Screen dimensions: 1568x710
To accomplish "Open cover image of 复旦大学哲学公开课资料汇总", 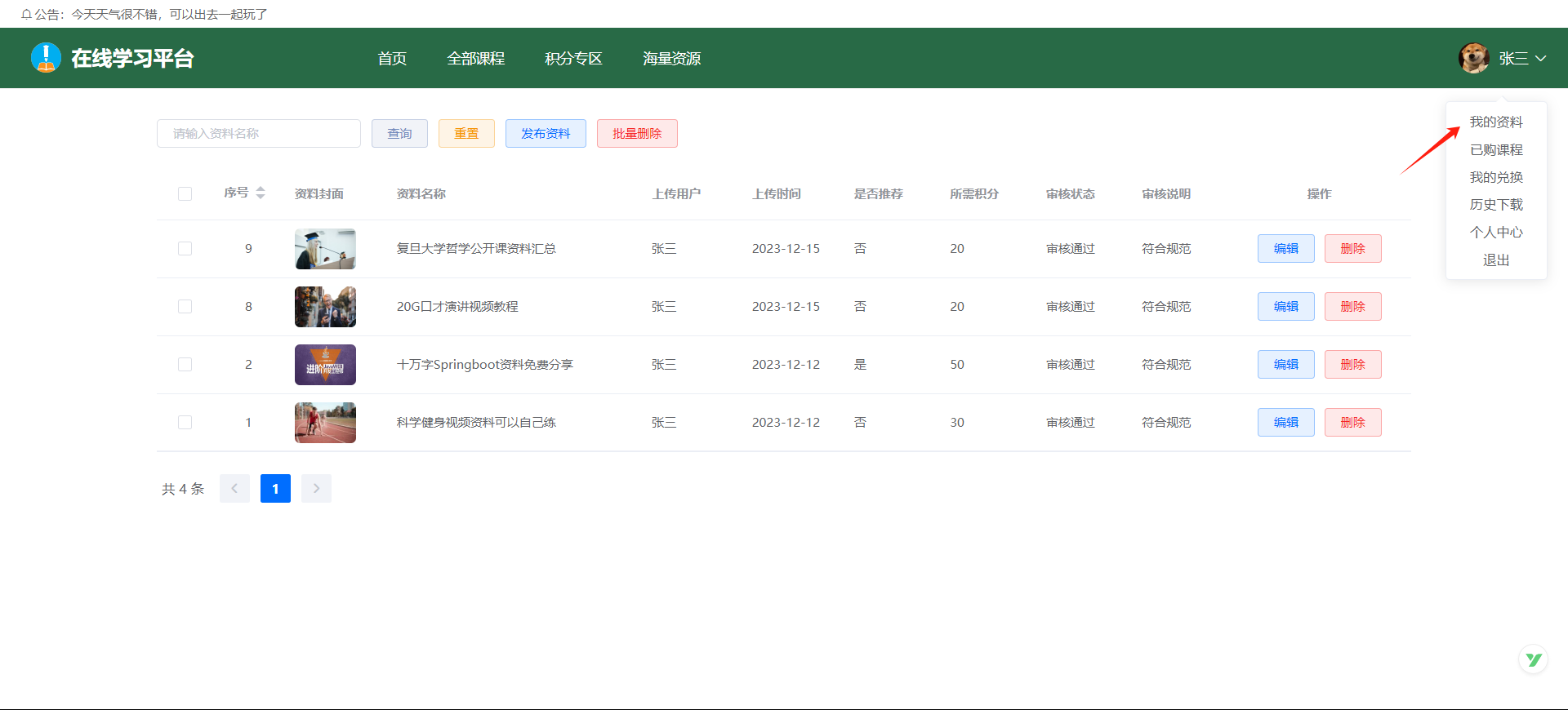I will pyautogui.click(x=325, y=249).
